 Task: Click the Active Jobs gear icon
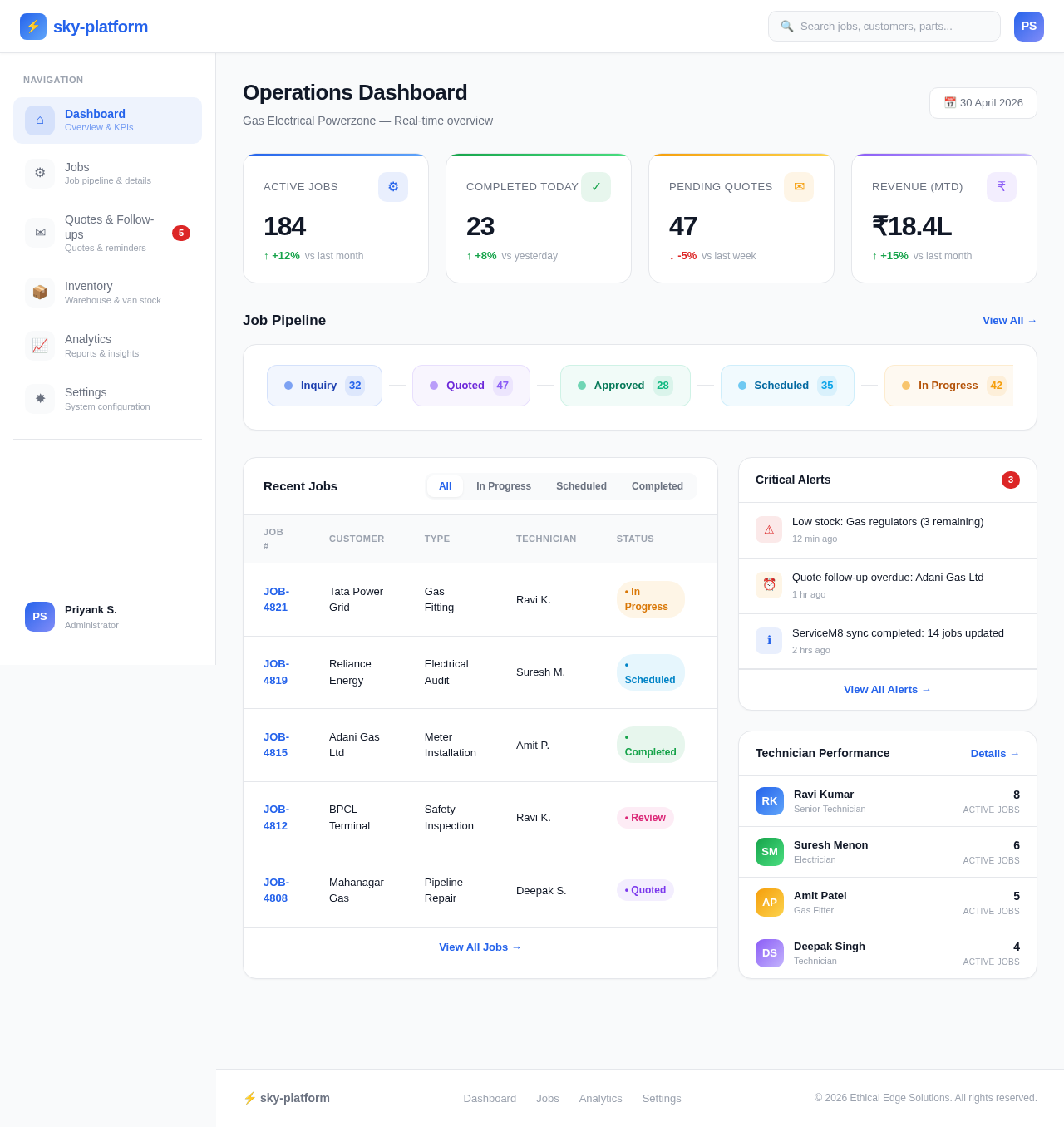(x=393, y=187)
